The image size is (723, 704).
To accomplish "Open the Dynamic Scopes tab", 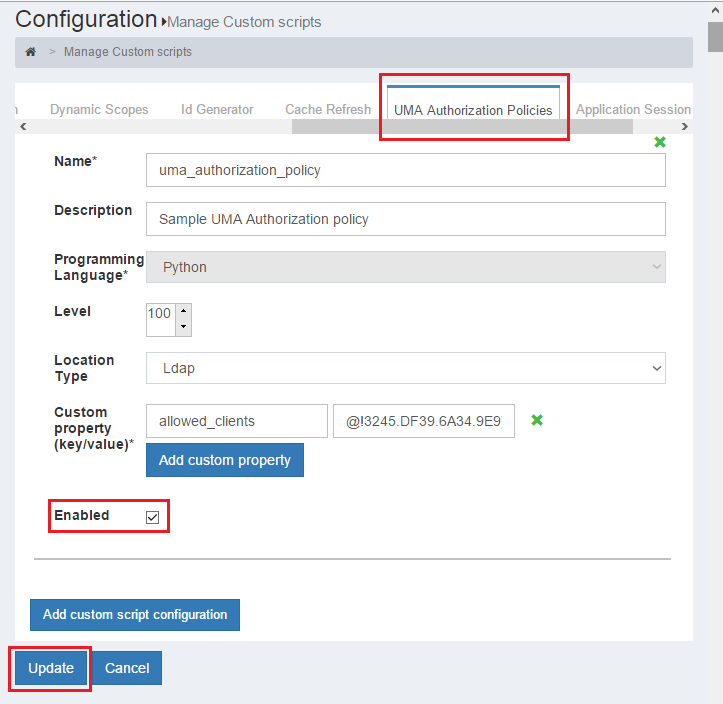I will [99, 110].
